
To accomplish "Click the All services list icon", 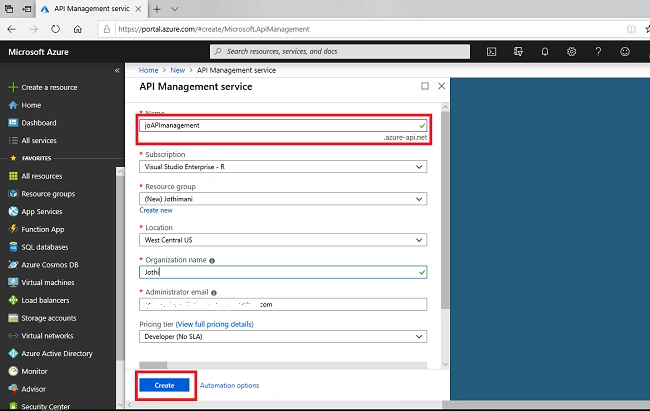I will point(13,141).
